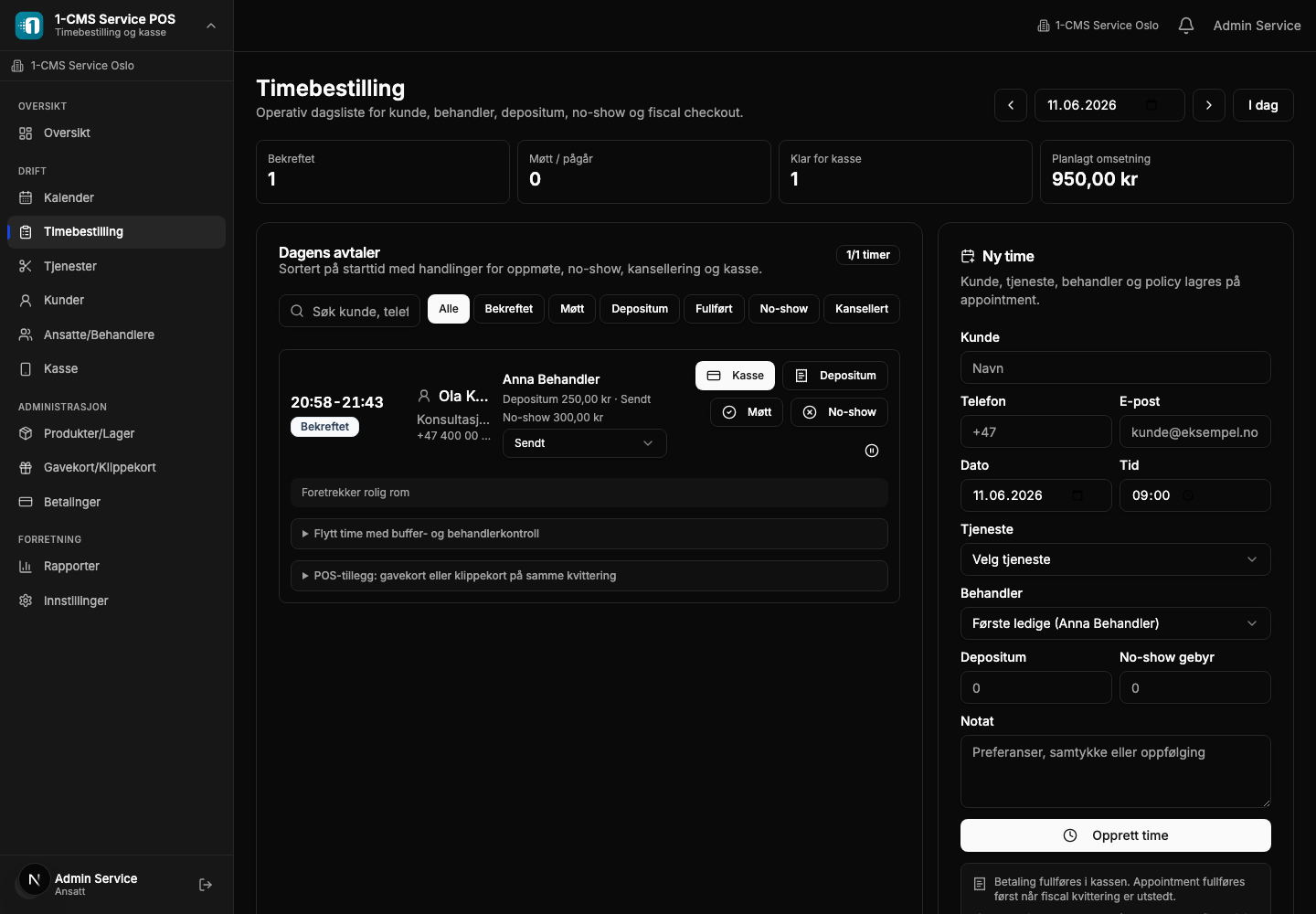The image size is (1316, 914).
Task: Filter appointments by No-show tab
Action: click(784, 309)
